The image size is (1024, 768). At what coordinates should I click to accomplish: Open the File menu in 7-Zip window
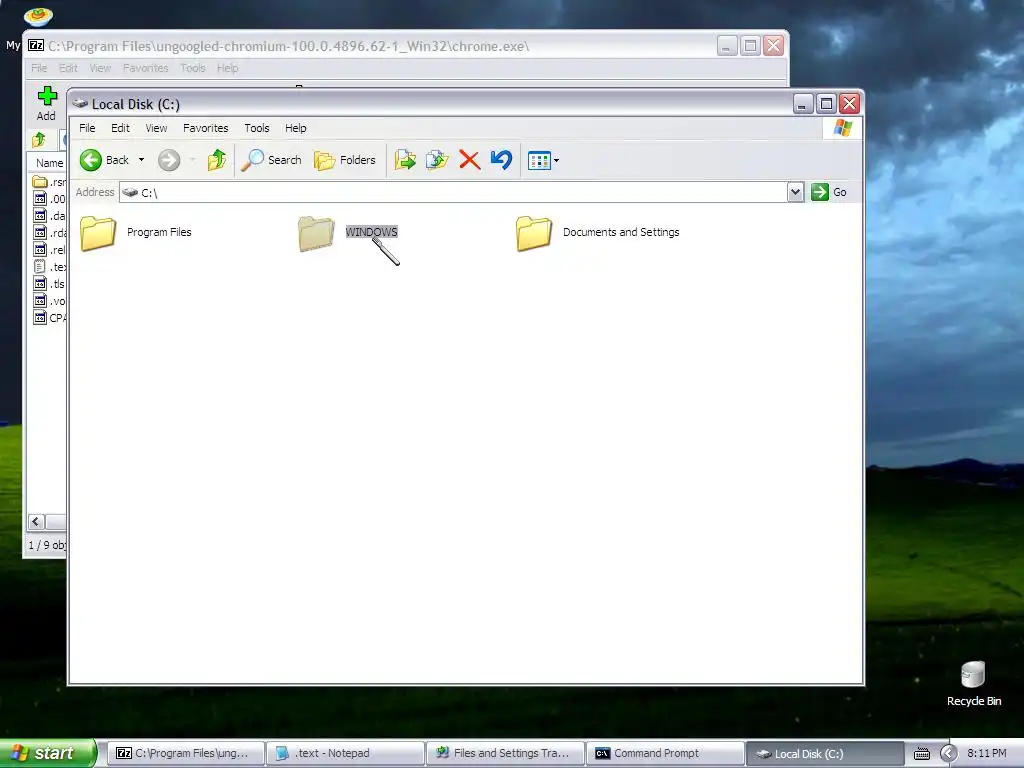[39, 68]
